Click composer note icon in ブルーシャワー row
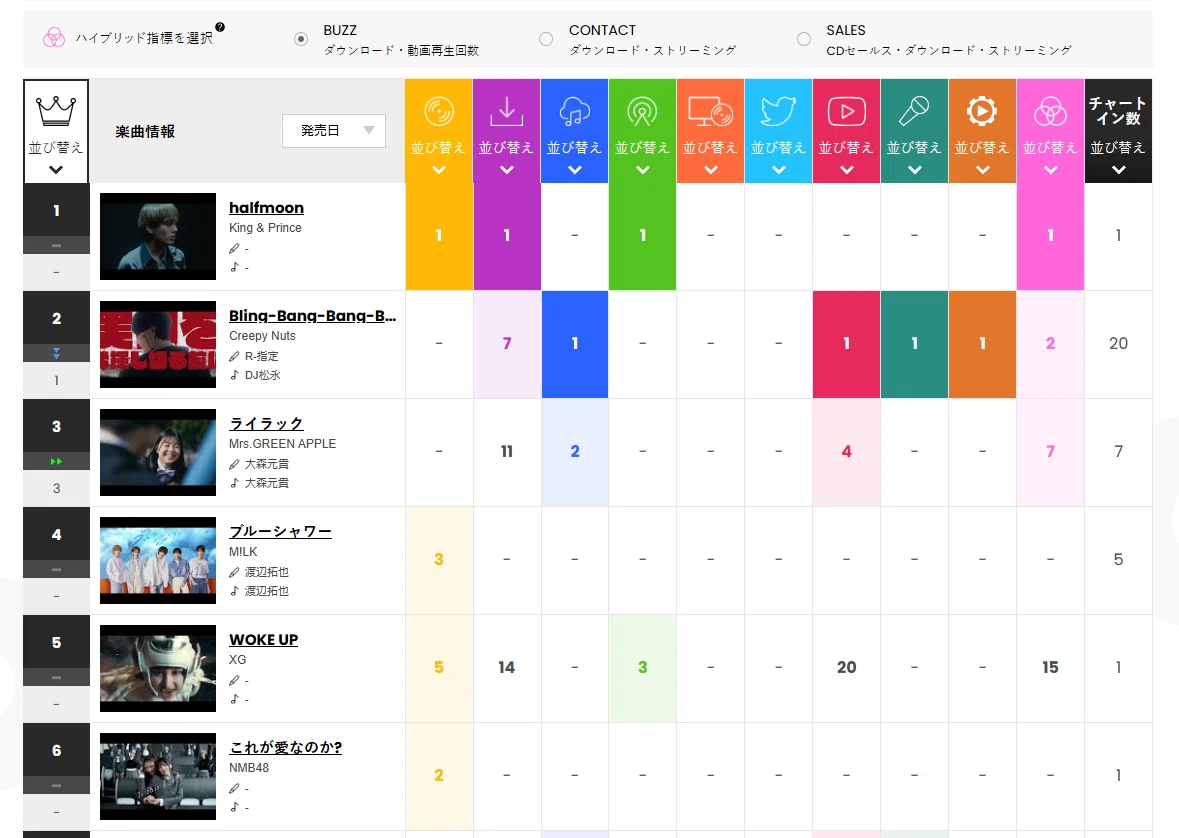Image resolution: width=1179 pixels, height=838 pixels. coord(235,591)
